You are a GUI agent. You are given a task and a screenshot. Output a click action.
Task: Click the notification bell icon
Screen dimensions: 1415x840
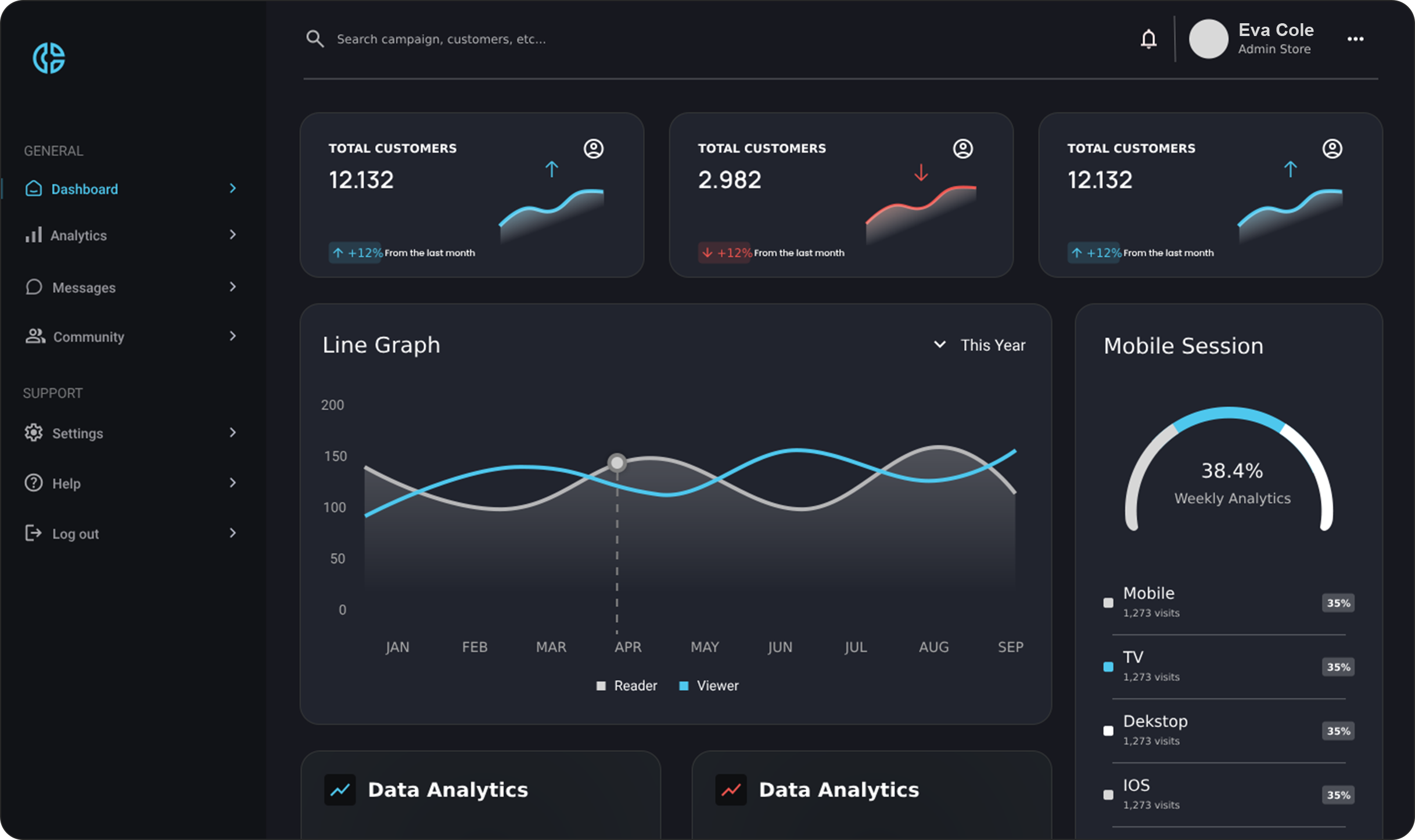click(x=1148, y=39)
